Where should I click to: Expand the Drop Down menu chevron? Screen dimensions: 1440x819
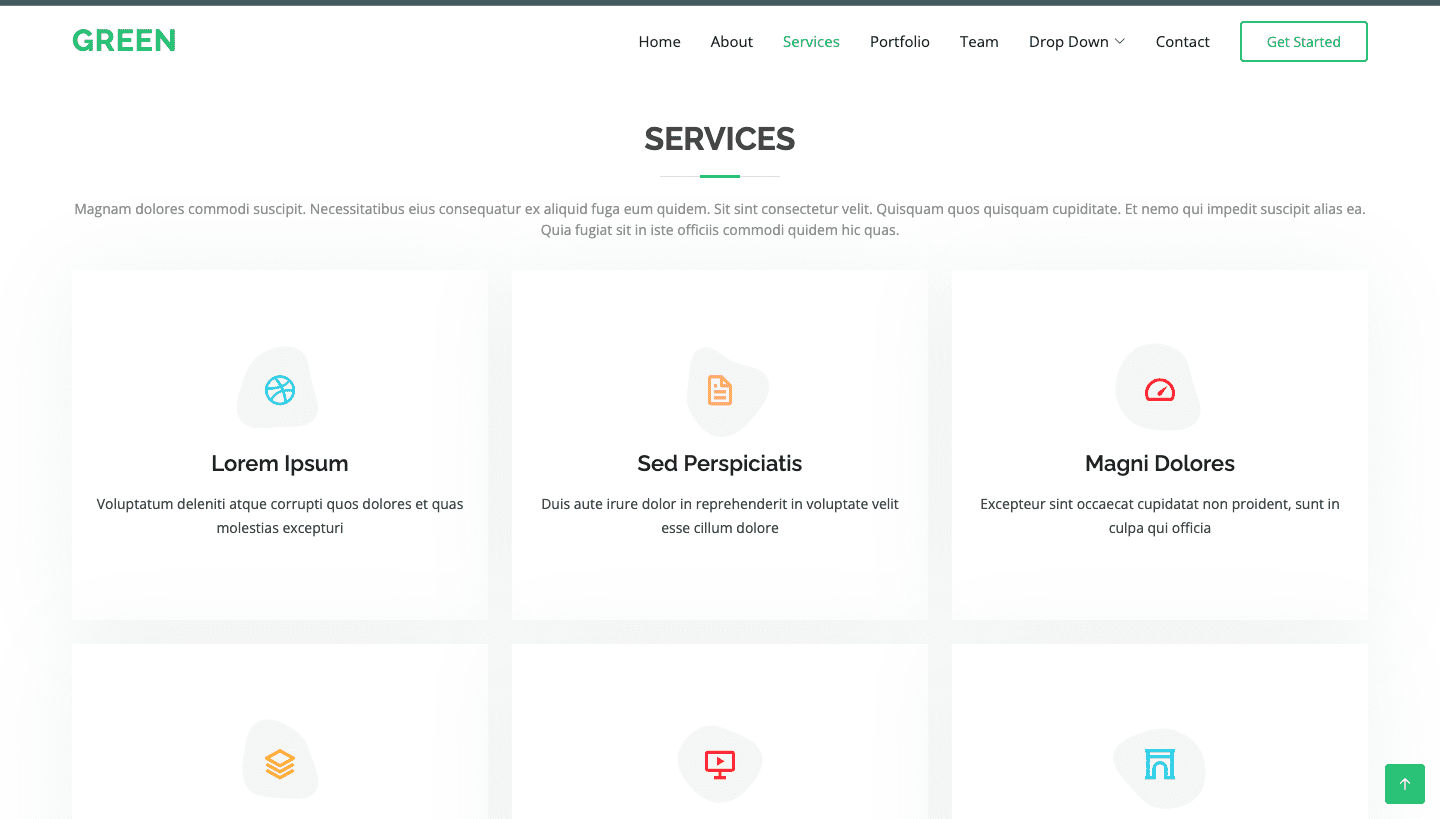(1120, 41)
